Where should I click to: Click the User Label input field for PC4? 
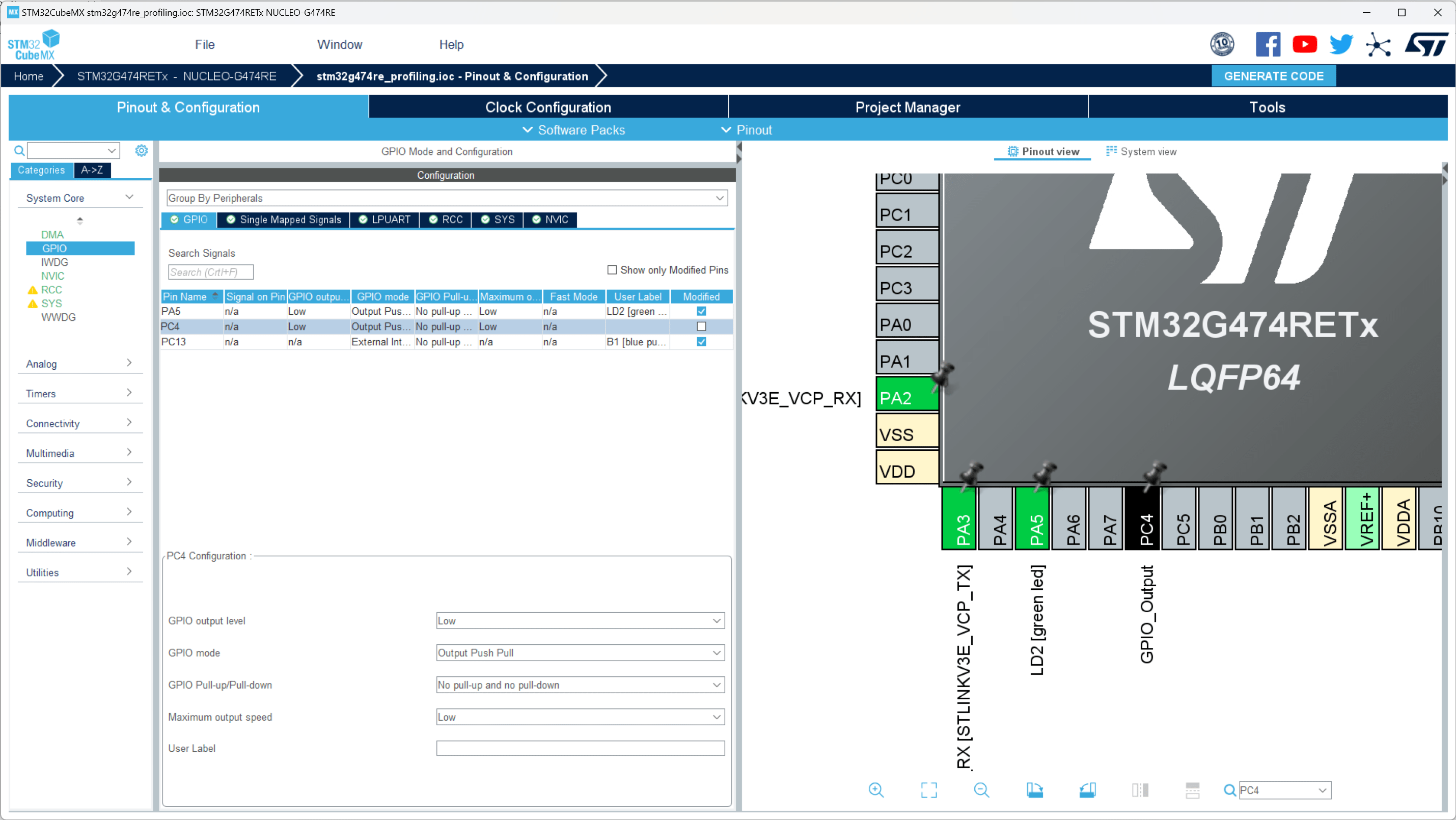580,748
